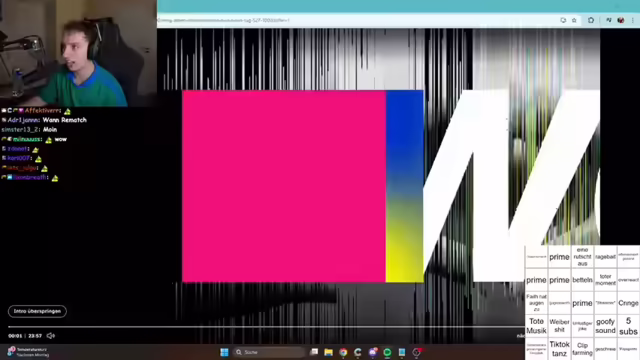This screenshot has width=640, height=360.
Task: Mark the goofy sound bingo cell
Action: (x=605, y=326)
